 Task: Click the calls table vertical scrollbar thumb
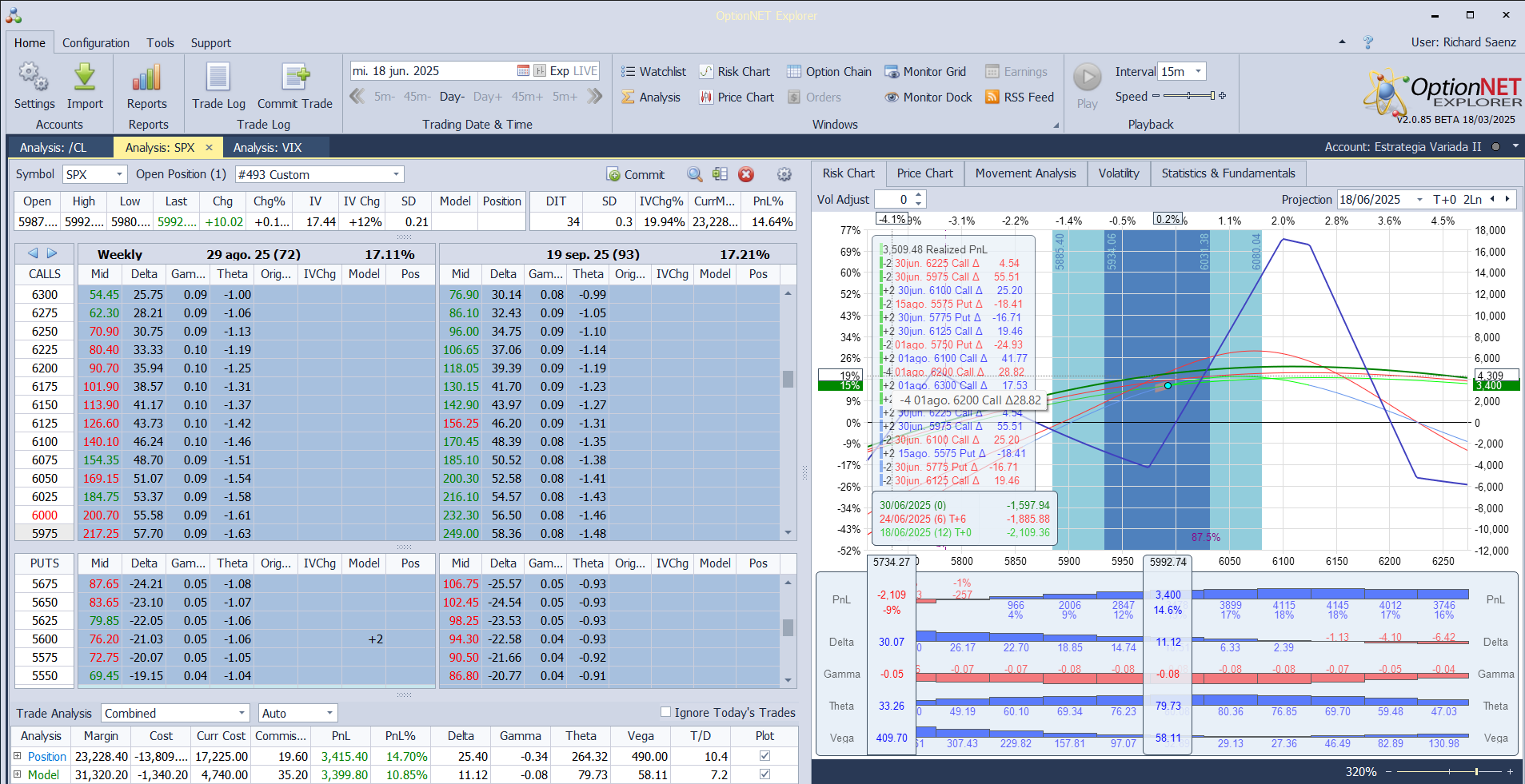[x=788, y=379]
